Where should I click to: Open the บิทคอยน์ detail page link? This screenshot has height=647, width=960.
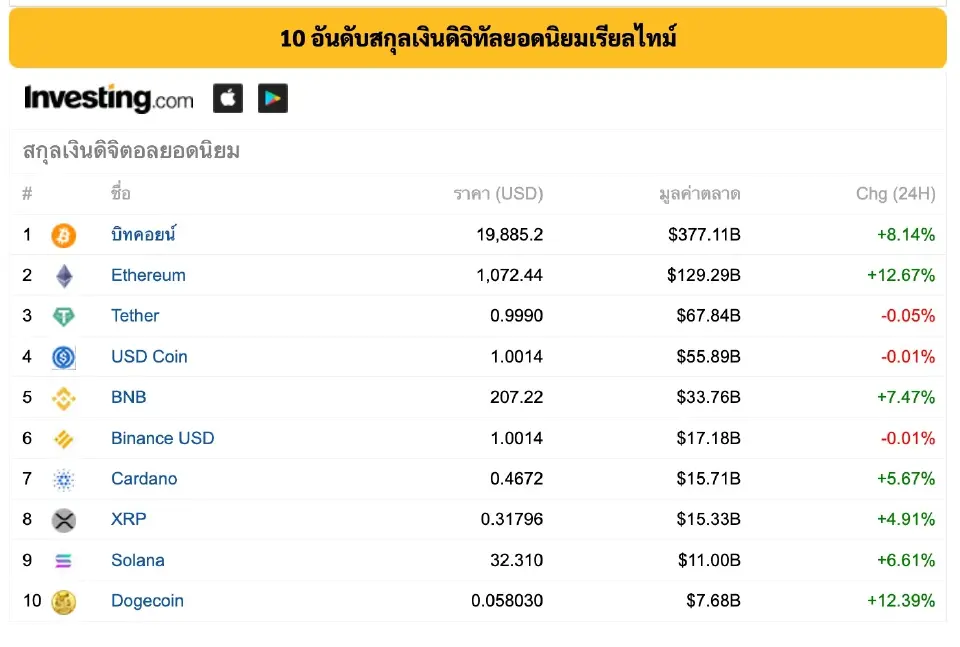click(x=142, y=234)
